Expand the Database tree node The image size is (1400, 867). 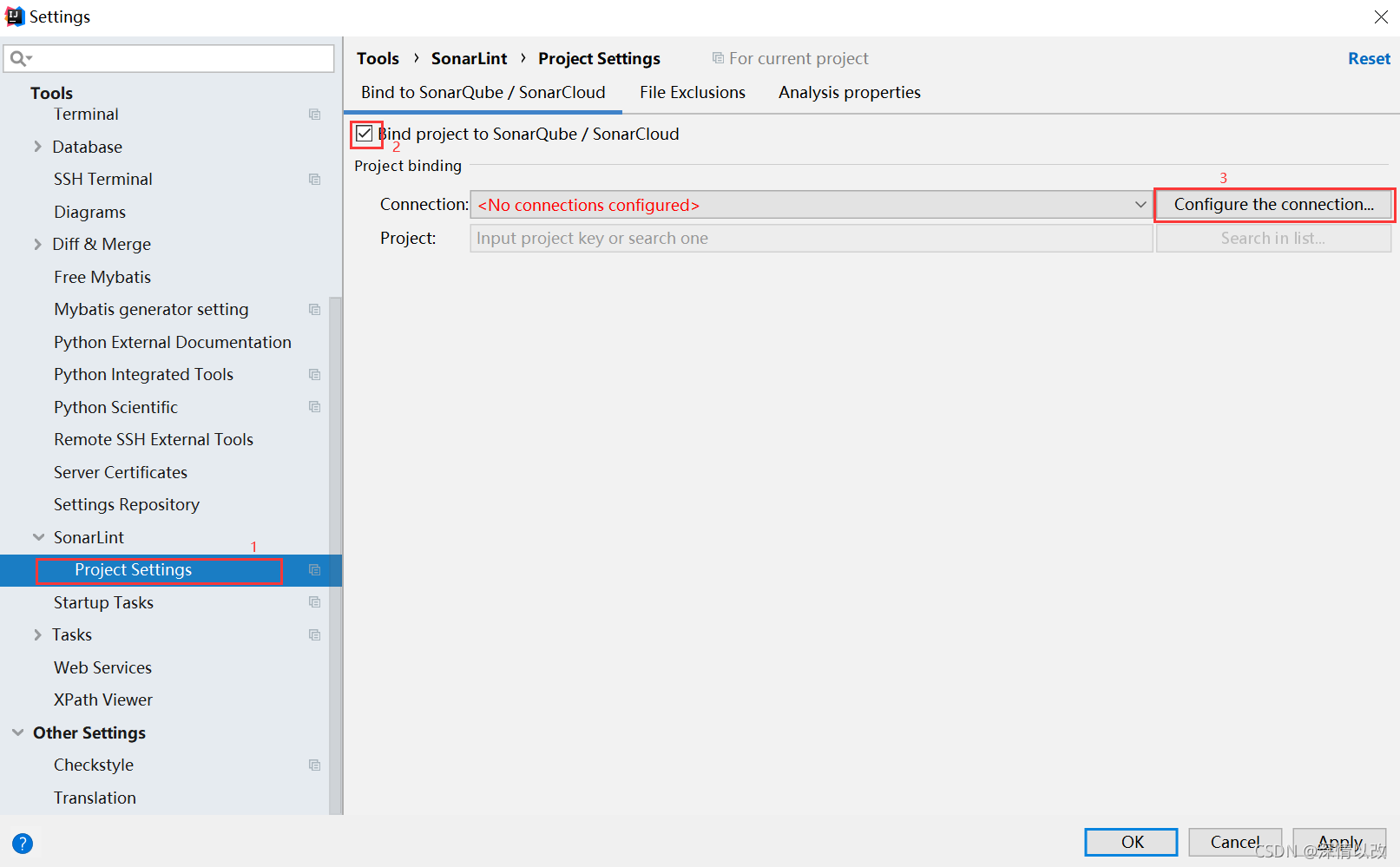pos(37,147)
